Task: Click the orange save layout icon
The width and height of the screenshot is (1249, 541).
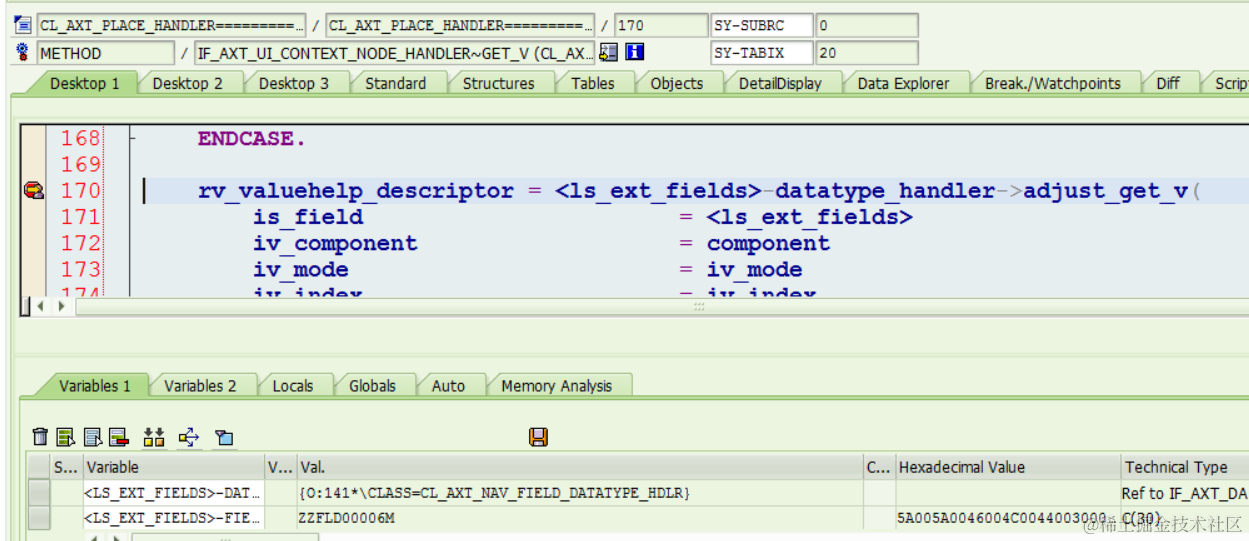Action: pyautogui.click(x=538, y=436)
